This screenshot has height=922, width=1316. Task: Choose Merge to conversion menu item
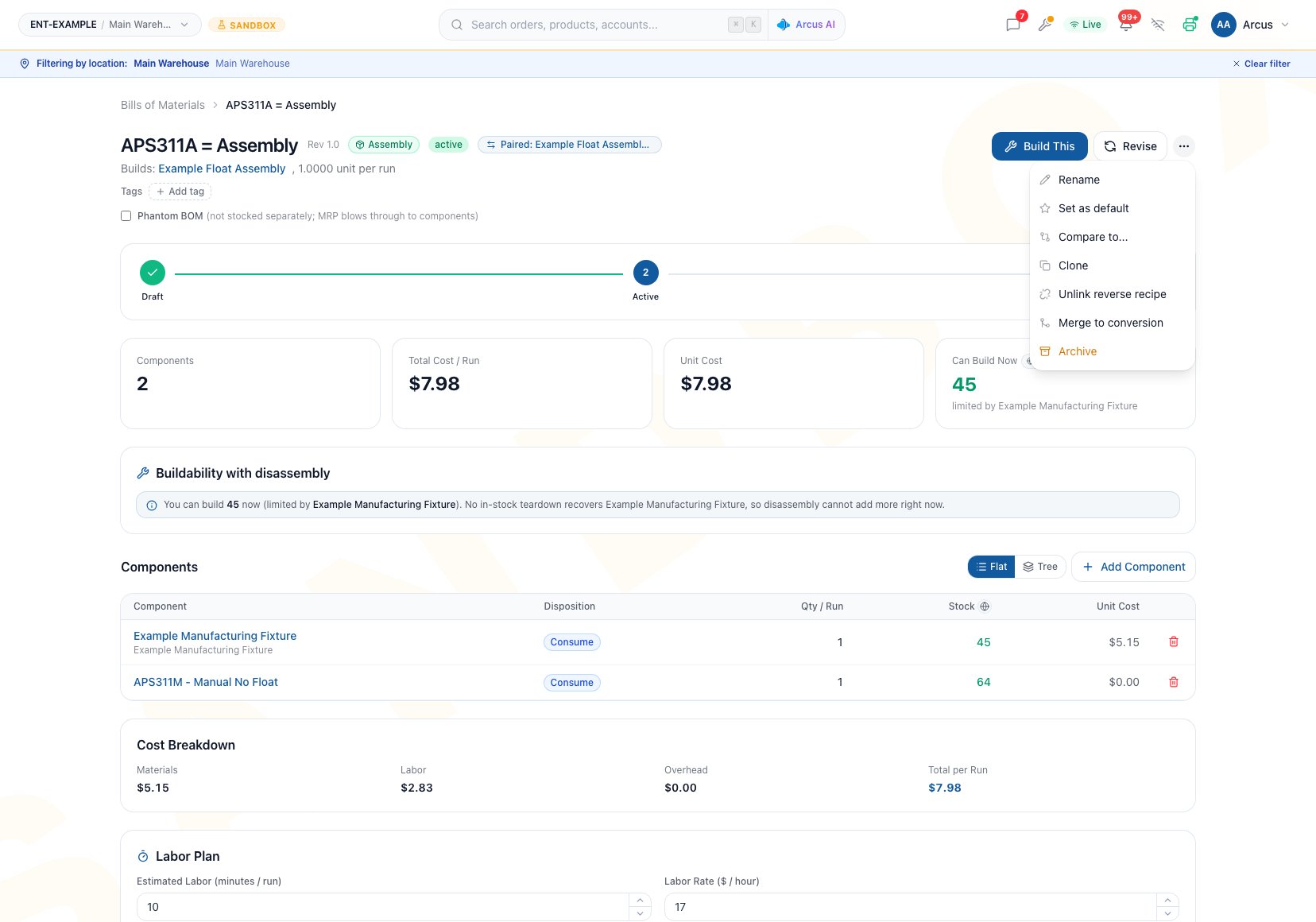tap(1112, 323)
